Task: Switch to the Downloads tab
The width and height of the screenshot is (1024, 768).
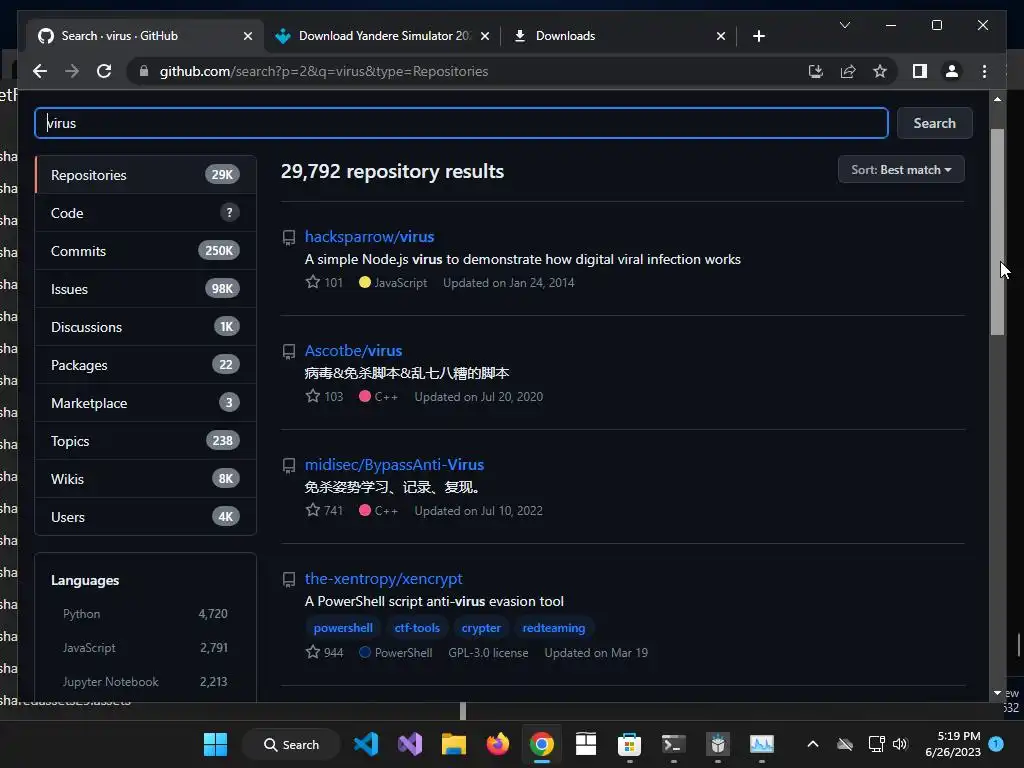Action: [565, 36]
